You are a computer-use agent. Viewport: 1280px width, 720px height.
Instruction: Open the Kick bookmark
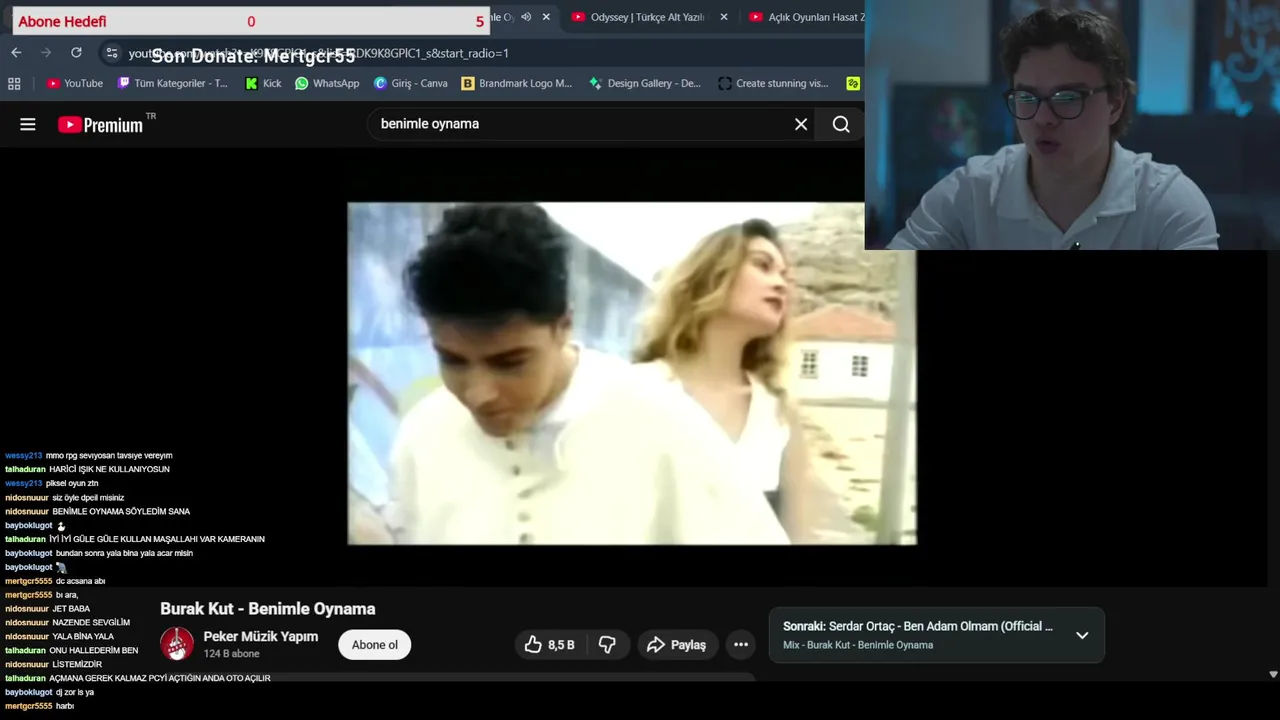[x=263, y=84]
